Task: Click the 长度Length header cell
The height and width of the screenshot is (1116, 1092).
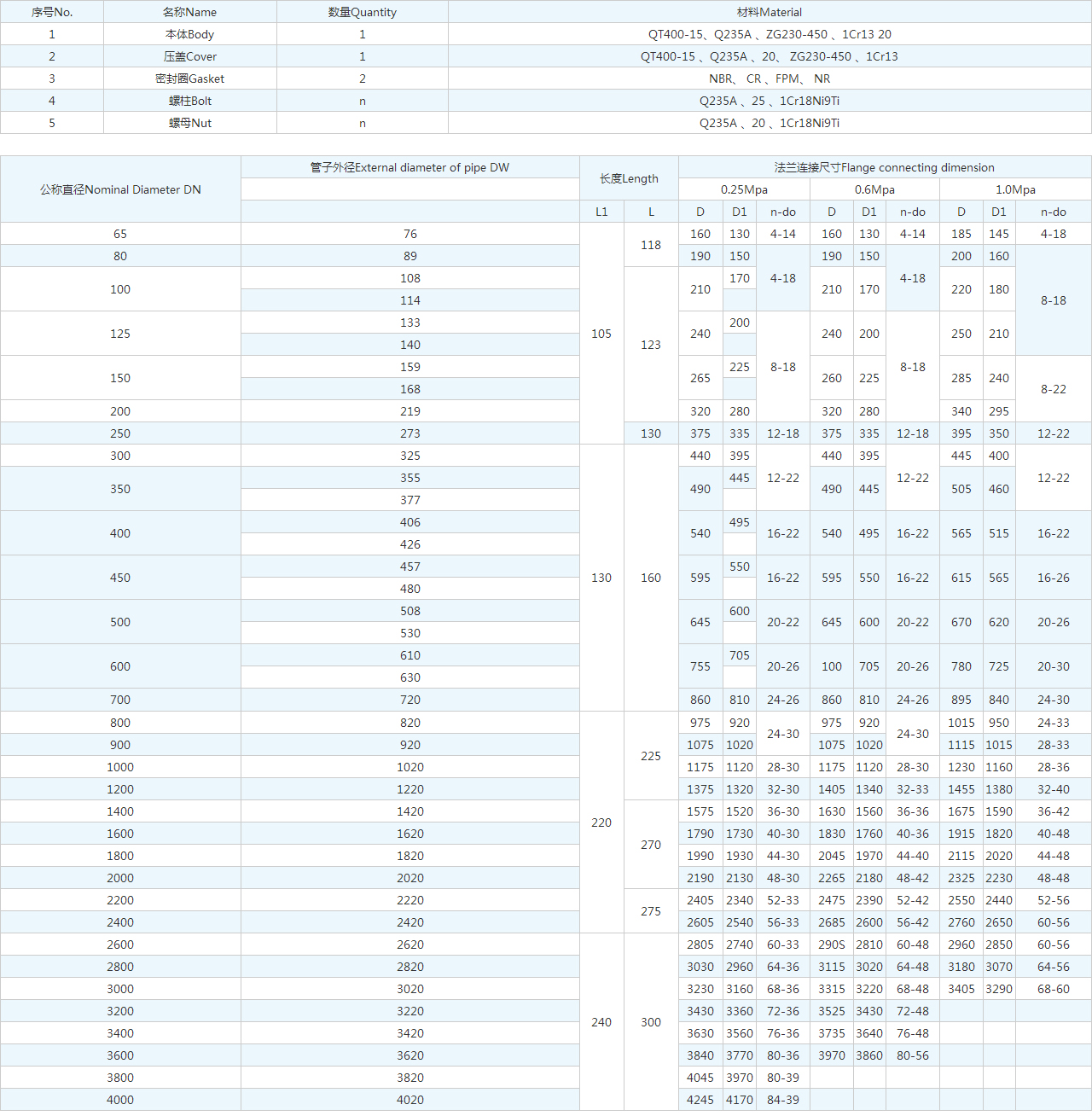Action: pyautogui.click(x=629, y=178)
